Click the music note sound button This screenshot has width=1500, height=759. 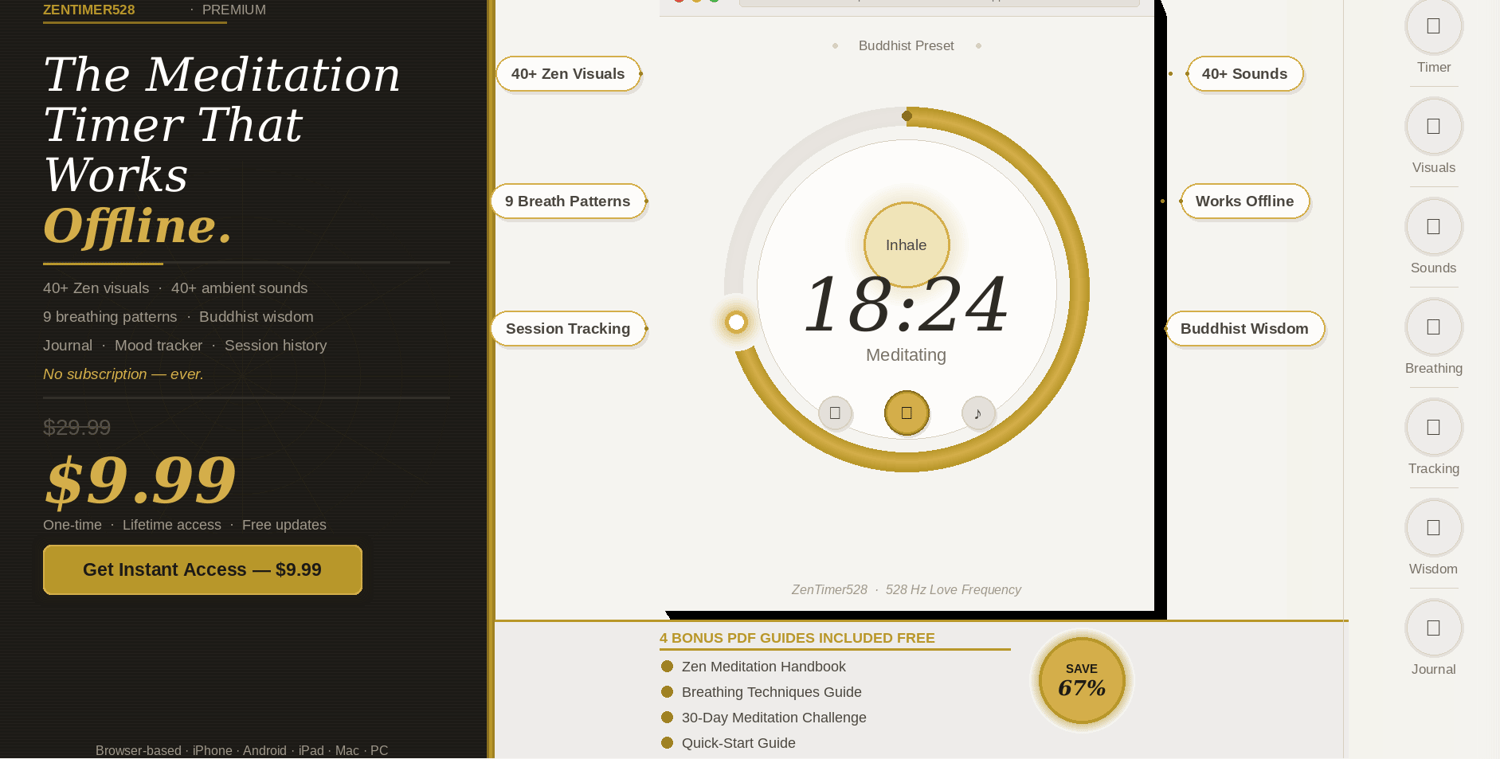pos(978,413)
